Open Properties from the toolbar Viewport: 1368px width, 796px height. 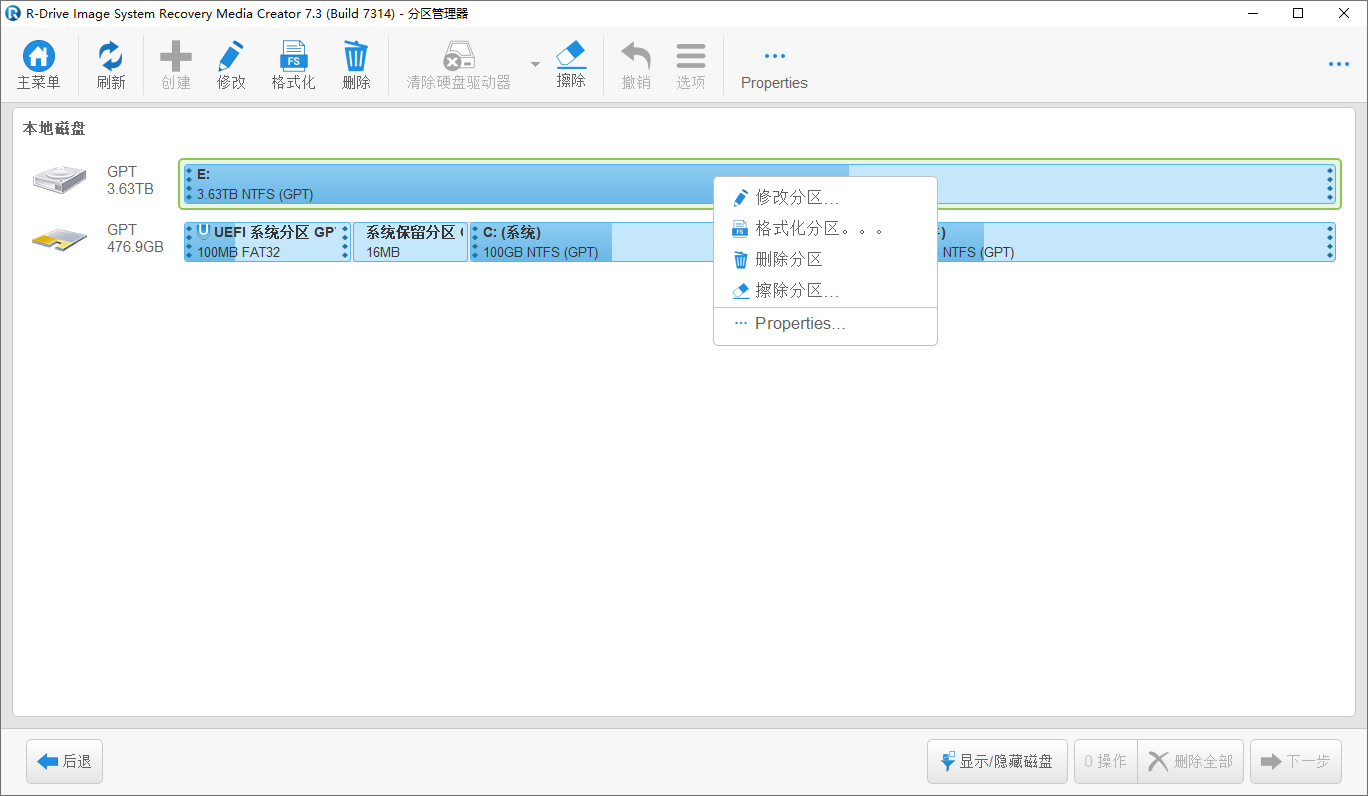tap(773, 64)
